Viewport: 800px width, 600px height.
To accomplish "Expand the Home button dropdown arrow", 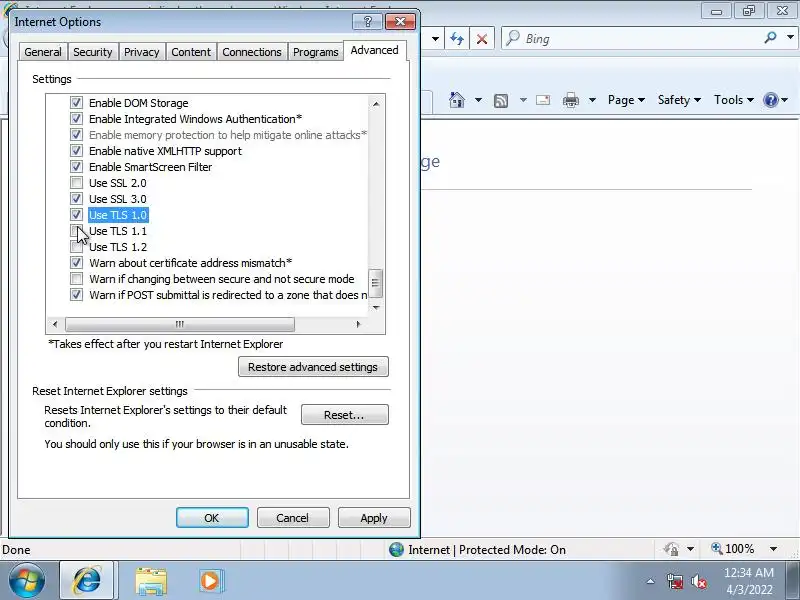I will 478,100.
